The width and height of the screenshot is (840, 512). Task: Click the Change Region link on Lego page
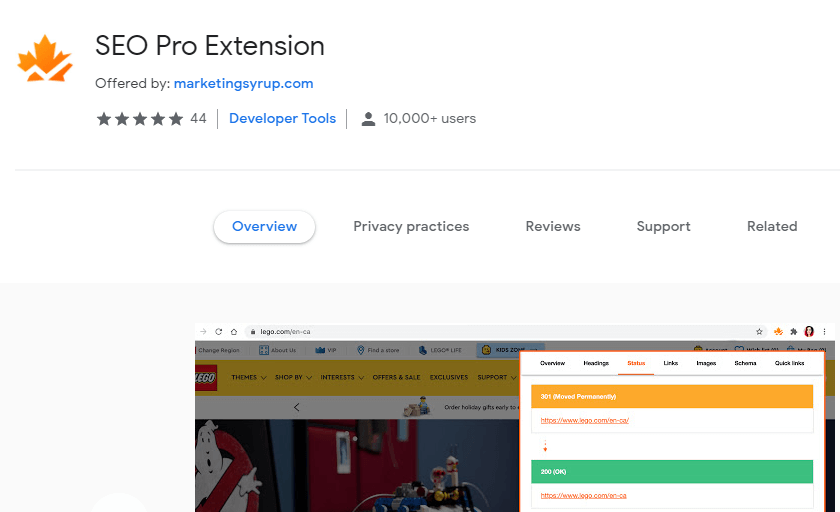pos(219,350)
